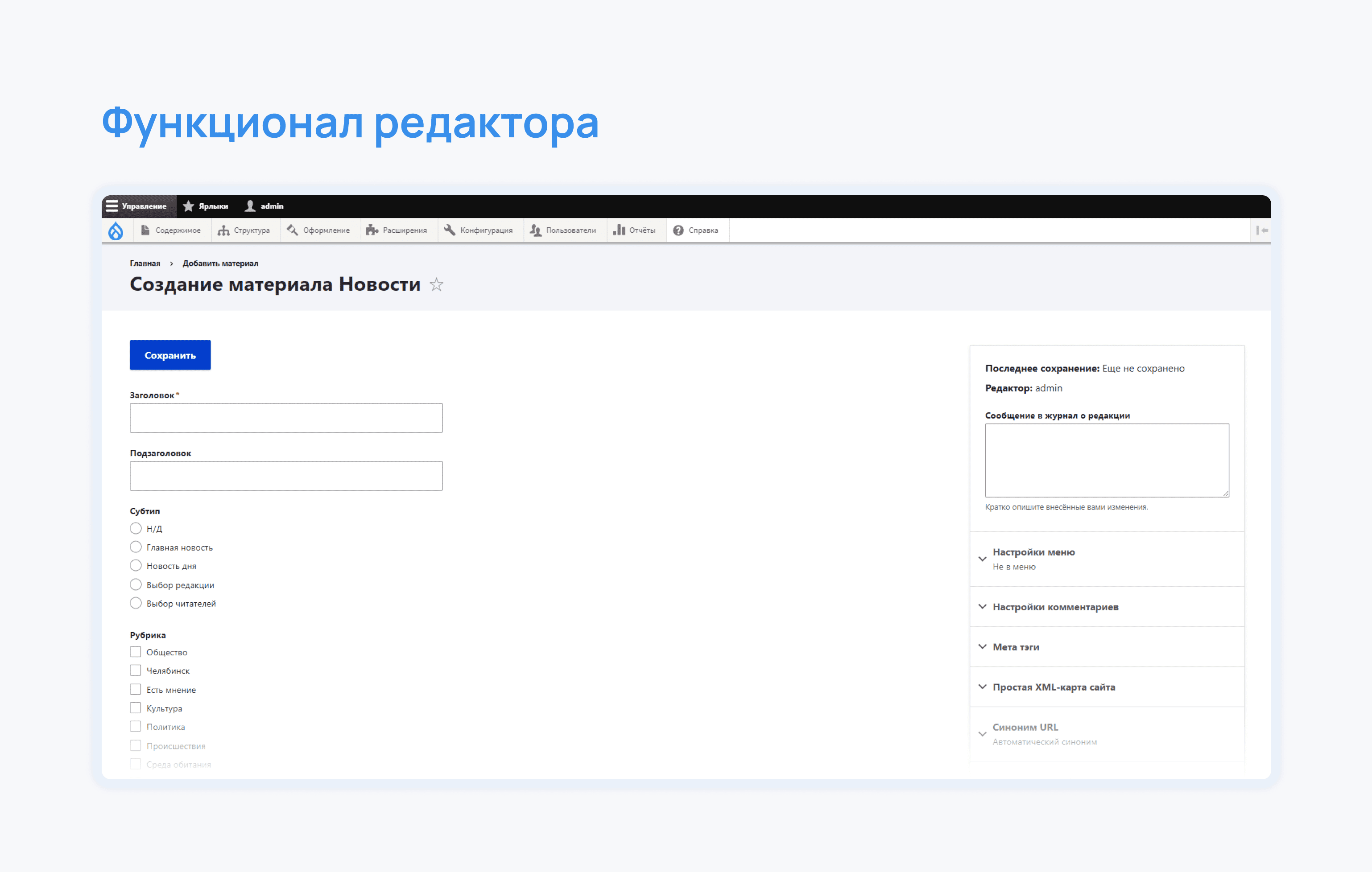The width and height of the screenshot is (1372, 872).
Task: Click into the Заголовок input field
Action: coord(286,418)
